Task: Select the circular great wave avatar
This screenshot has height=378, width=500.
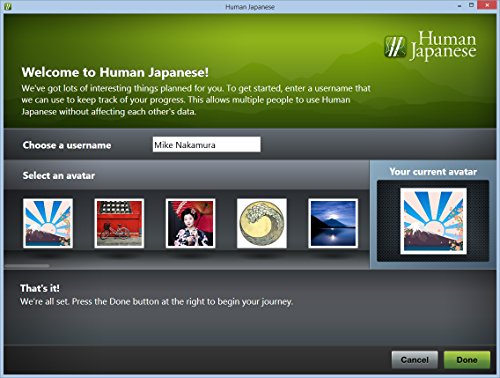Action: tap(262, 223)
